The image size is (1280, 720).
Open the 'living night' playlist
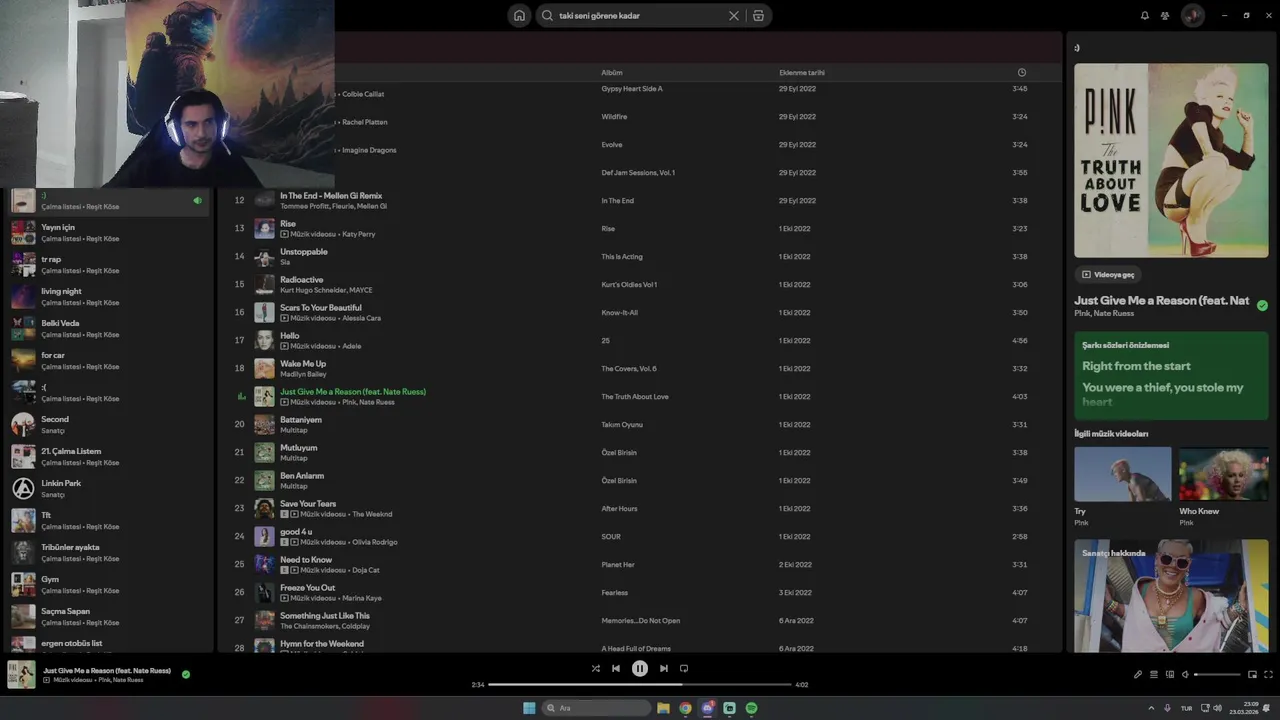point(110,296)
